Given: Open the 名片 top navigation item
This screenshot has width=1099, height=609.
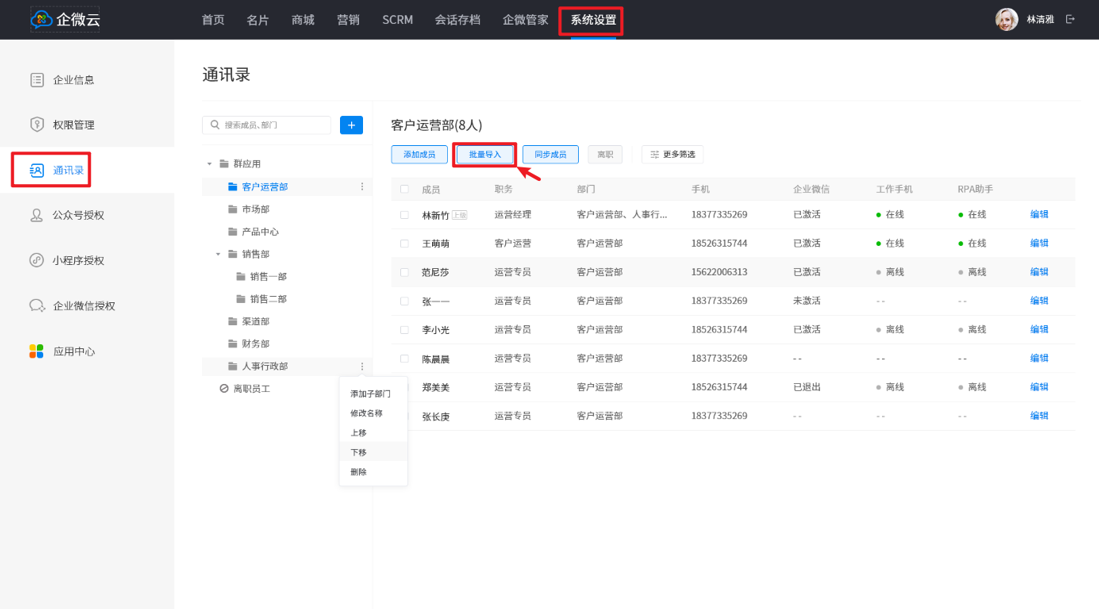Looking at the screenshot, I should pyautogui.click(x=258, y=20).
